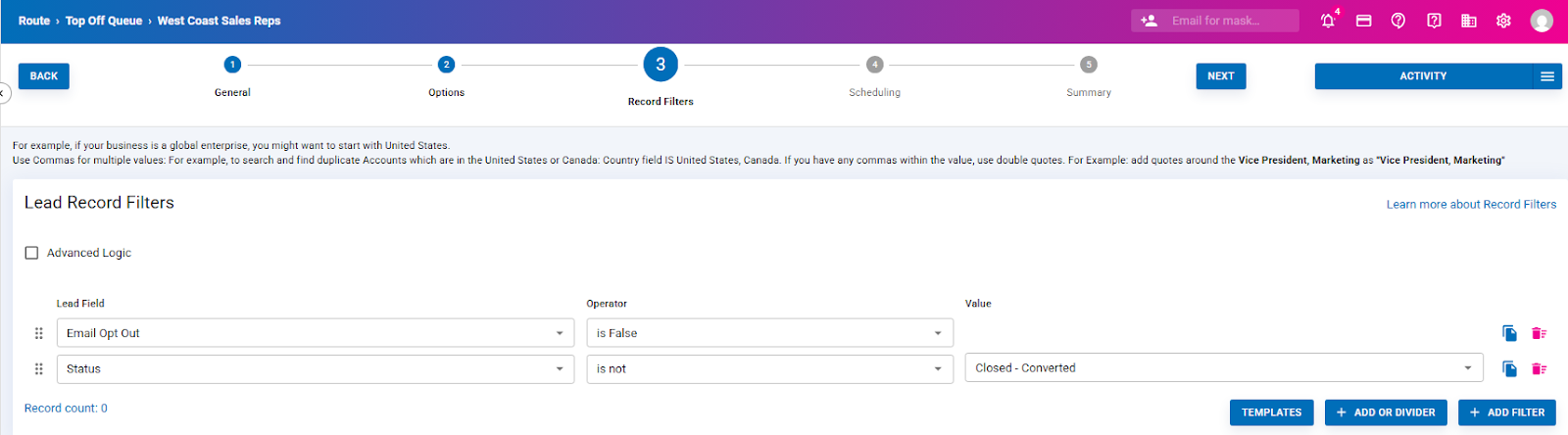Click the Templates button
The width and height of the screenshot is (1568, 435).
(1271, 412)
